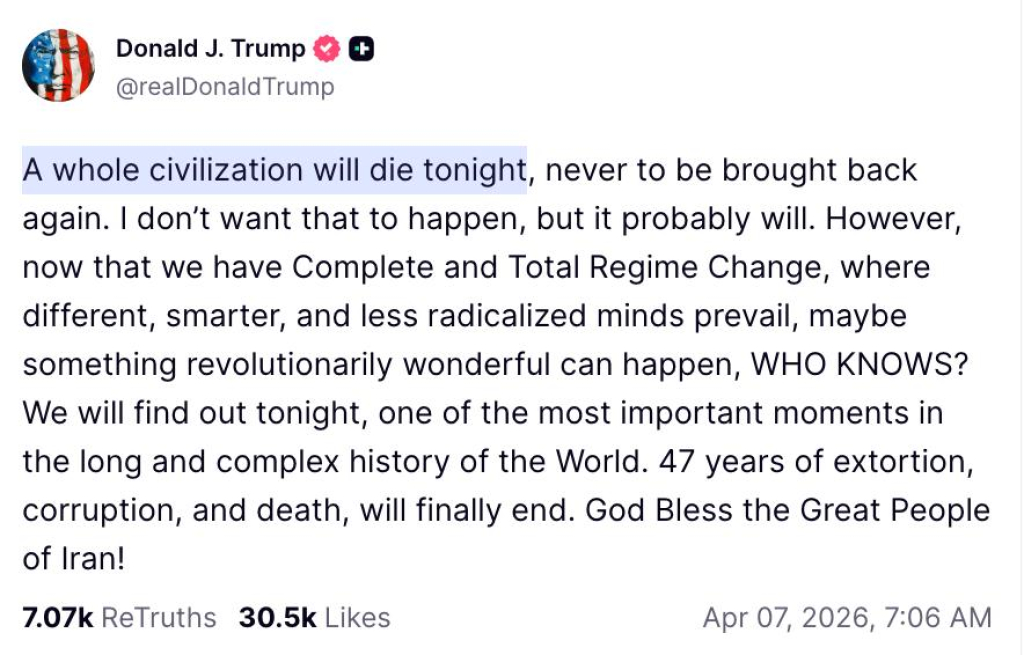Click the profile avatar picture

58,65
